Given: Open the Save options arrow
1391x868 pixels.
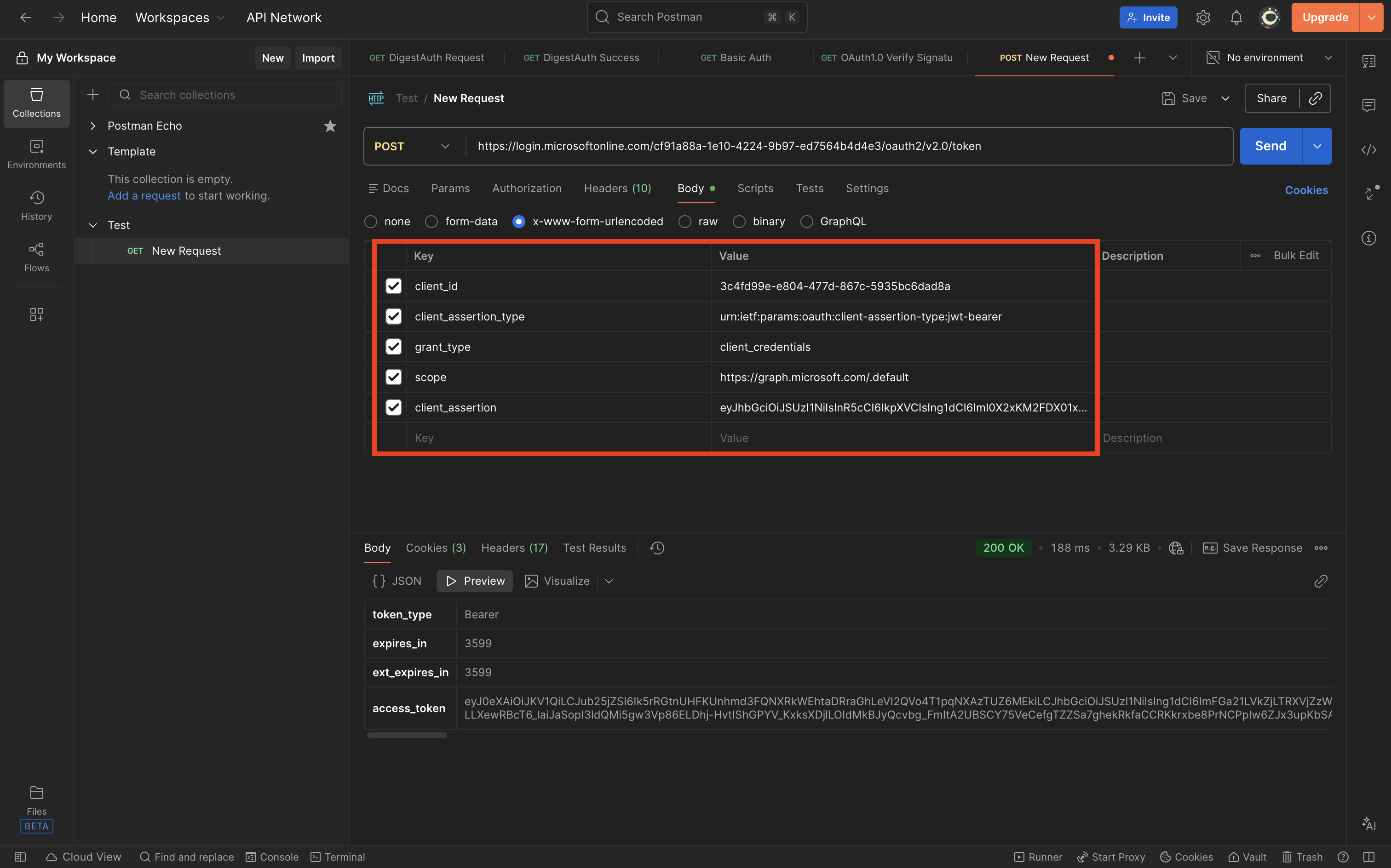Looking at the screenshot, I should pos(1225,98).
